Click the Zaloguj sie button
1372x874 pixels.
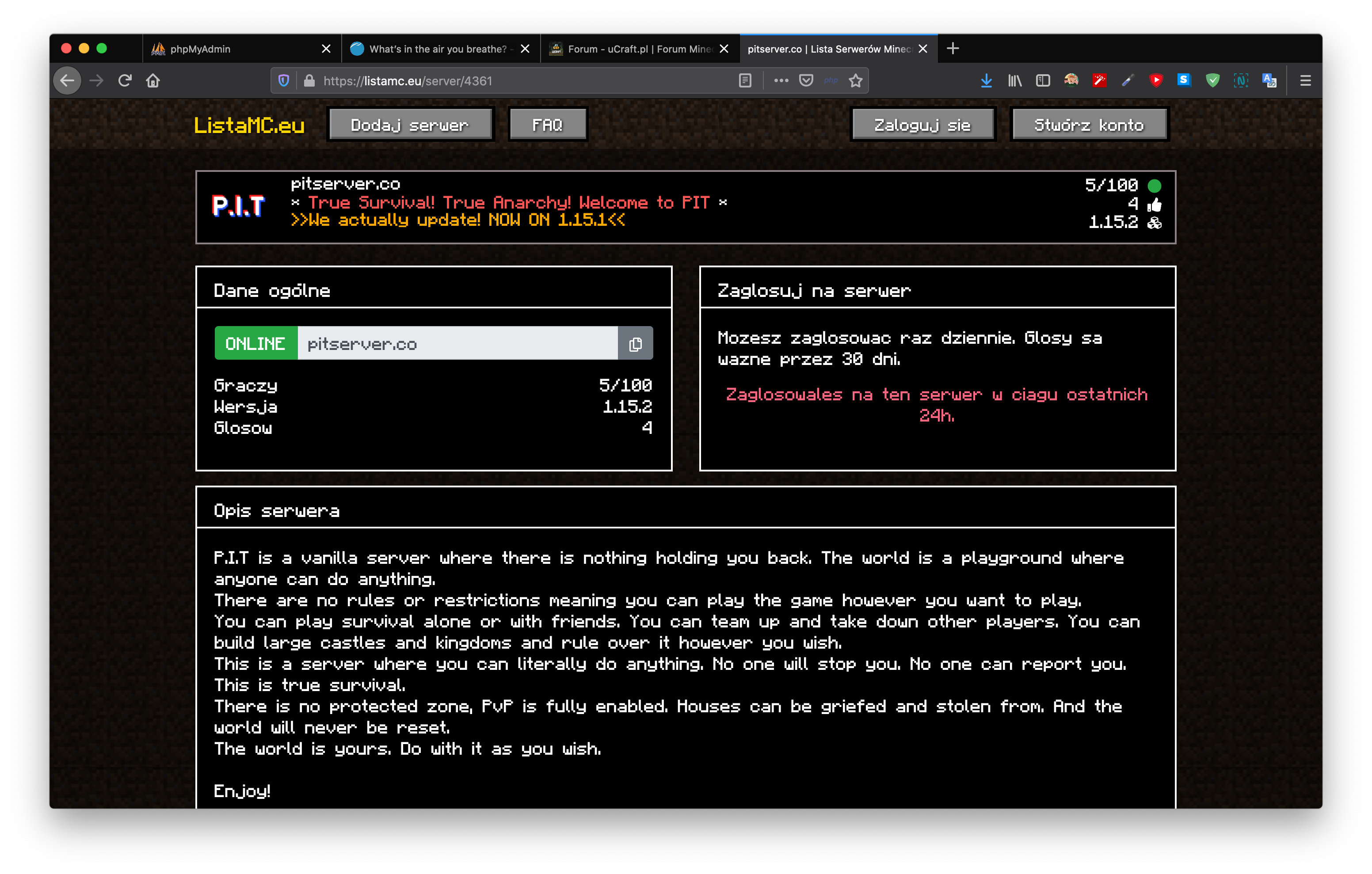[x=922, y=125]
